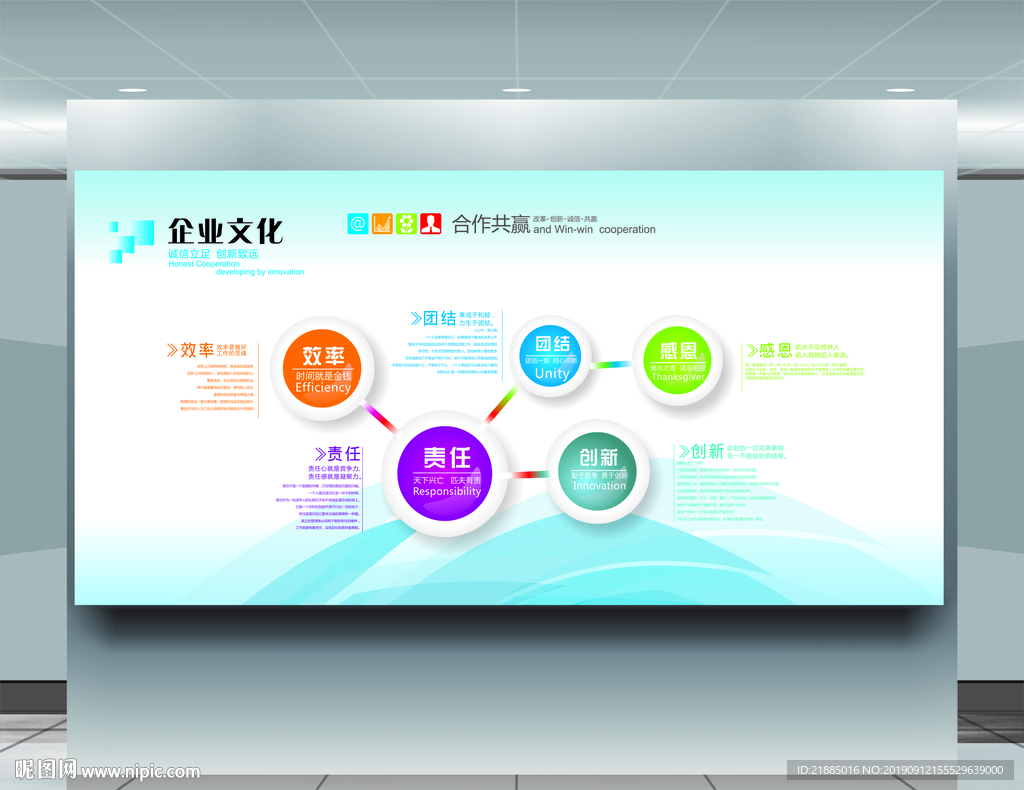Click the www.nipic.com watermark link
Image resolution: width=1024 pixels, height=790 pixels.
[140, 772]
